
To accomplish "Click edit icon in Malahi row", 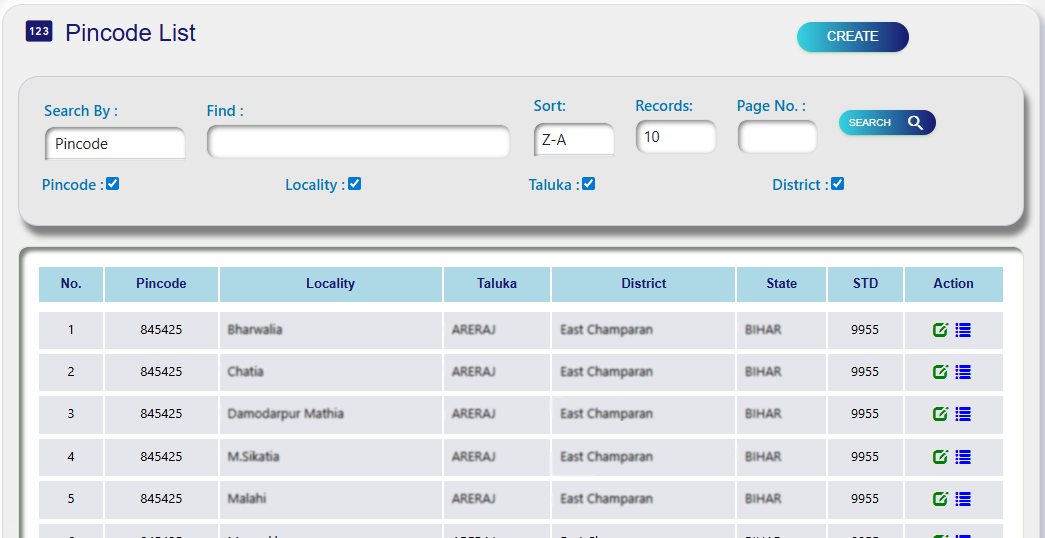I will click(x=940, y=499).
